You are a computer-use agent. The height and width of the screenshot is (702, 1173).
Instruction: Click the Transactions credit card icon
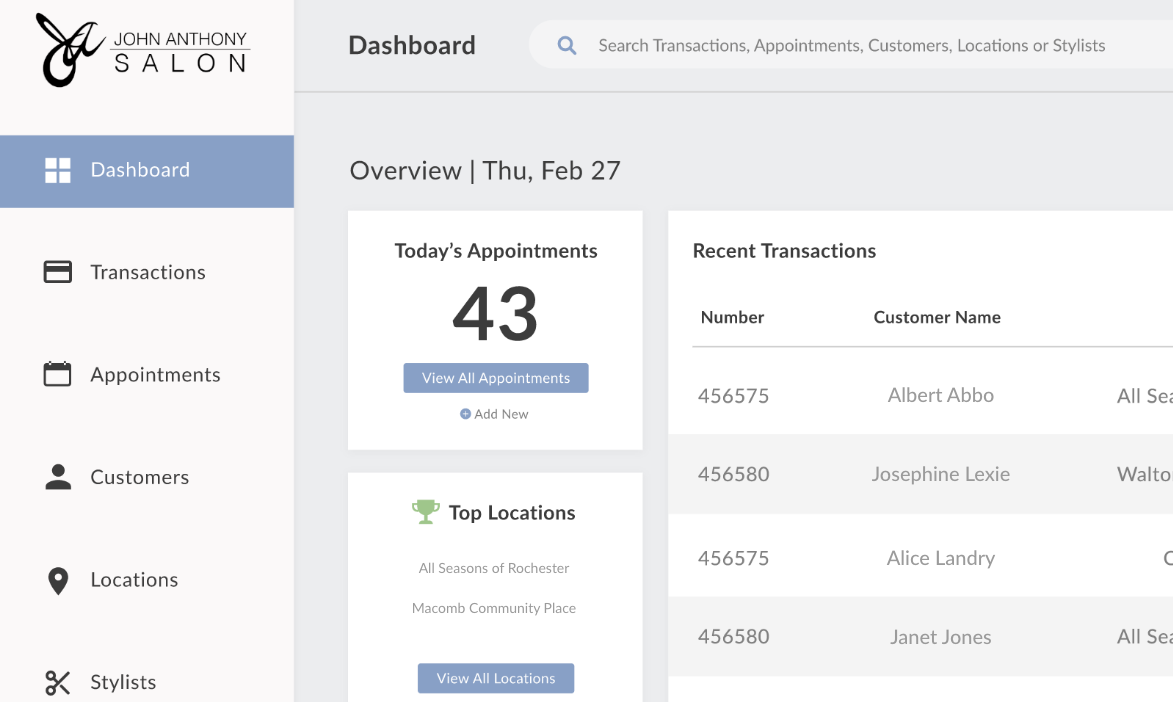coord(58,272)
